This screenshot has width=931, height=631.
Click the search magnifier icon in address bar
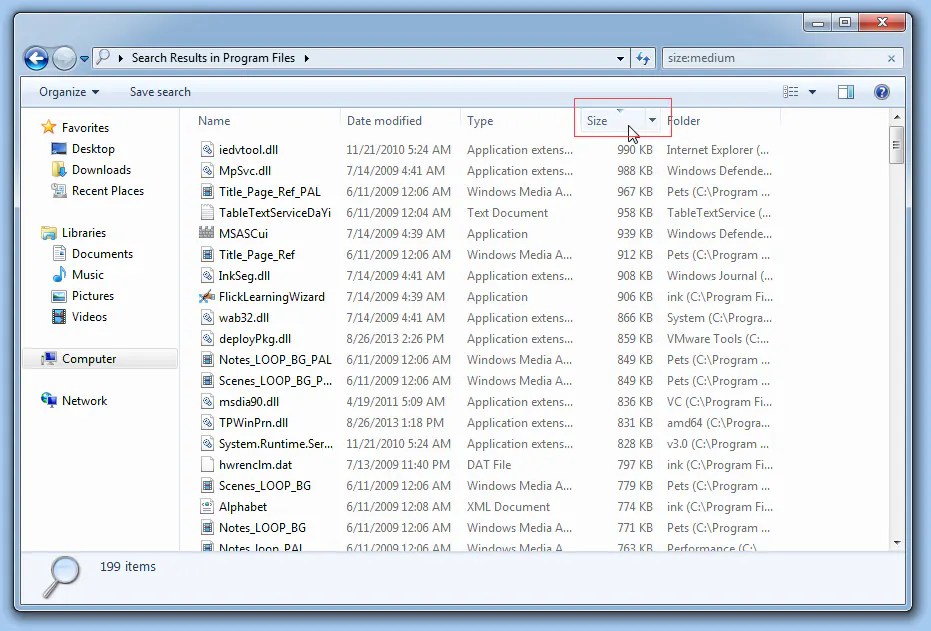[106, 58]
